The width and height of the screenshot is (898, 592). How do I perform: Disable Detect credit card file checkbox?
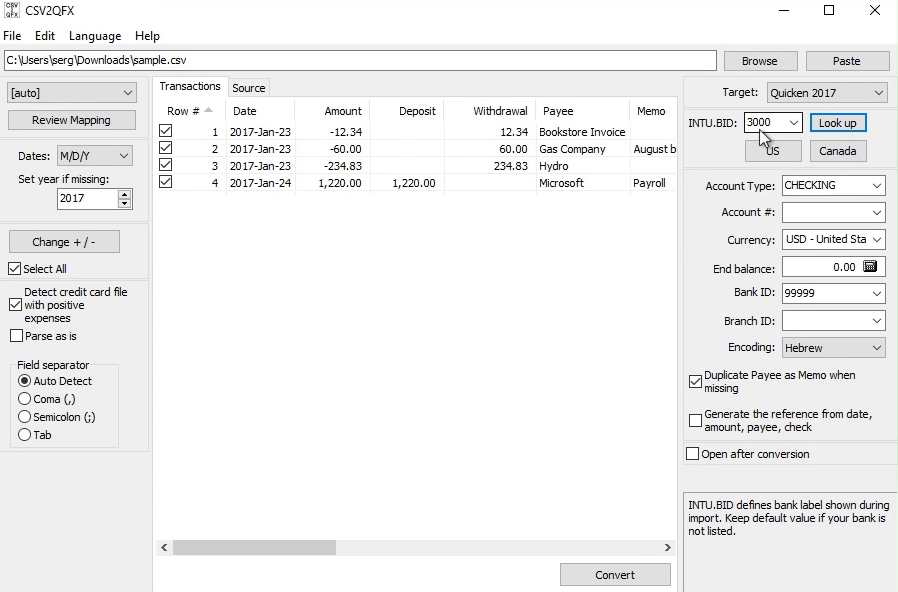coord(15,305)
